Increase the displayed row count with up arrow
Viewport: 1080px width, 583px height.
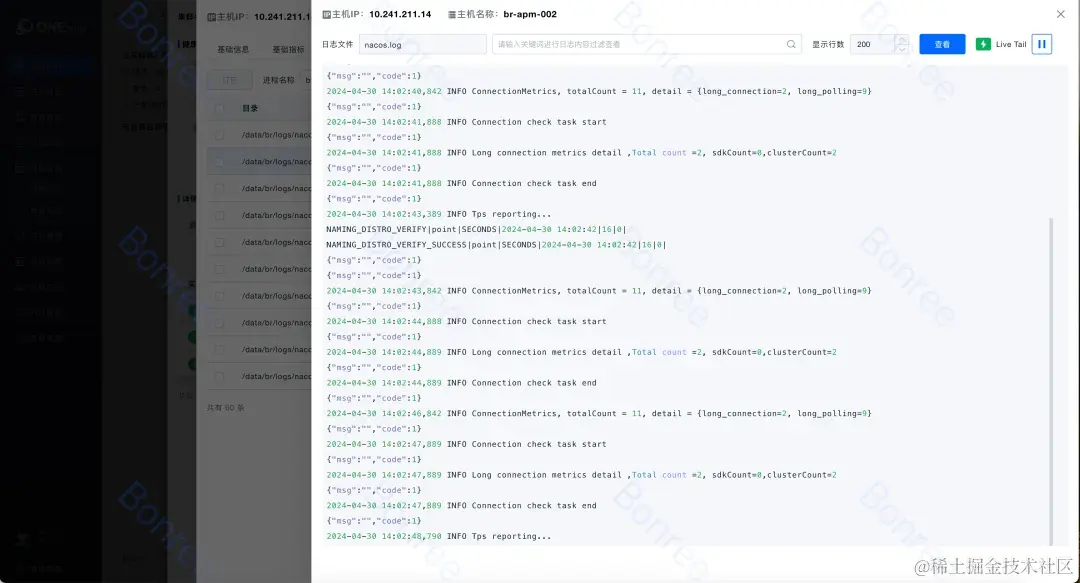click(901, 40)
